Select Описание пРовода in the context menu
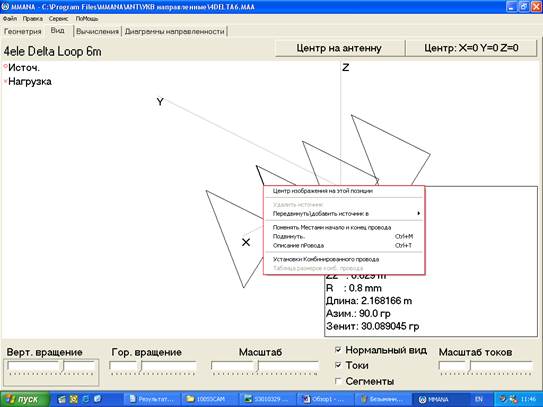The image size is (543, 407). [343, 246]
